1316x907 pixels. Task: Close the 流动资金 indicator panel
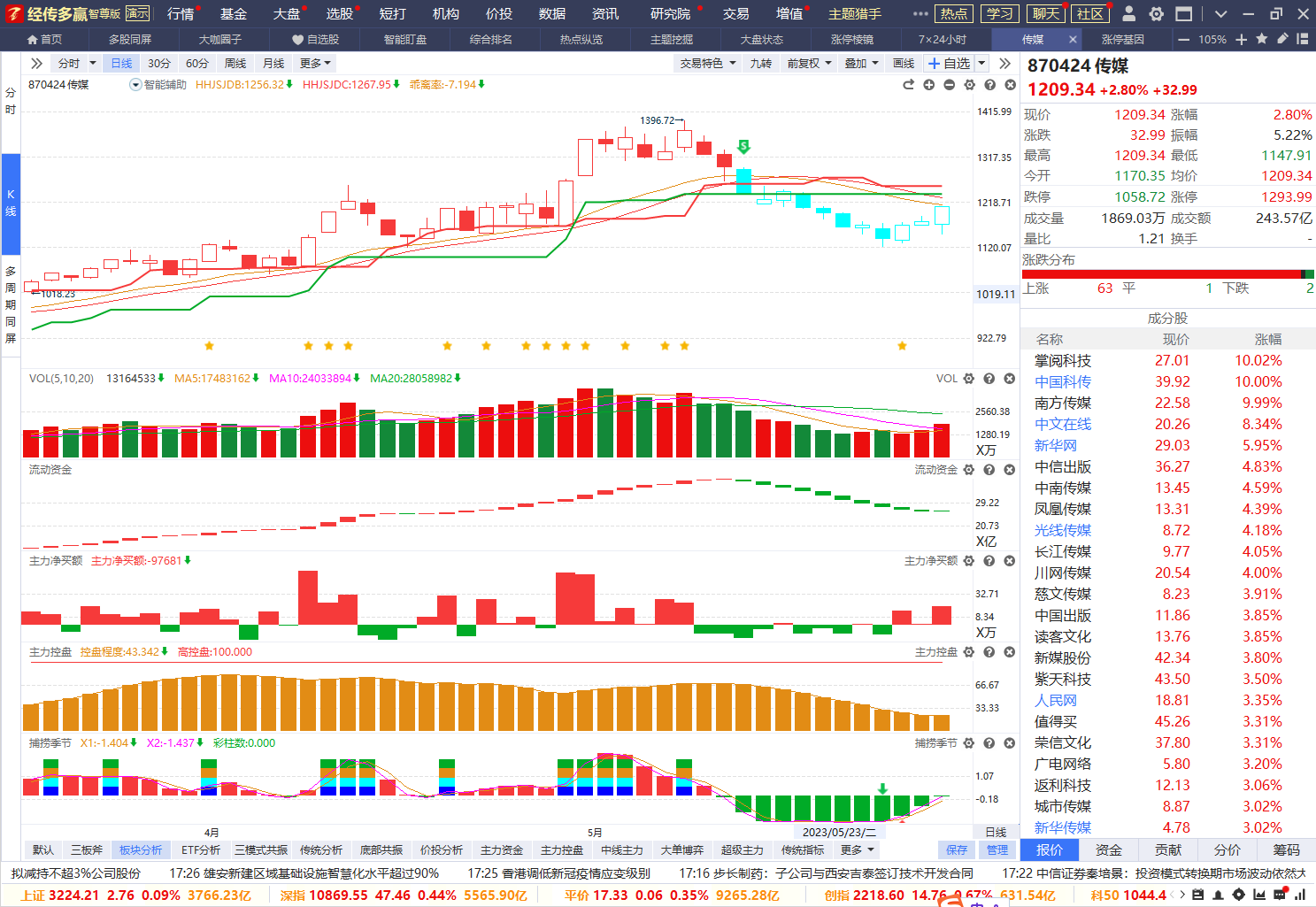(x=1010, y=470)
